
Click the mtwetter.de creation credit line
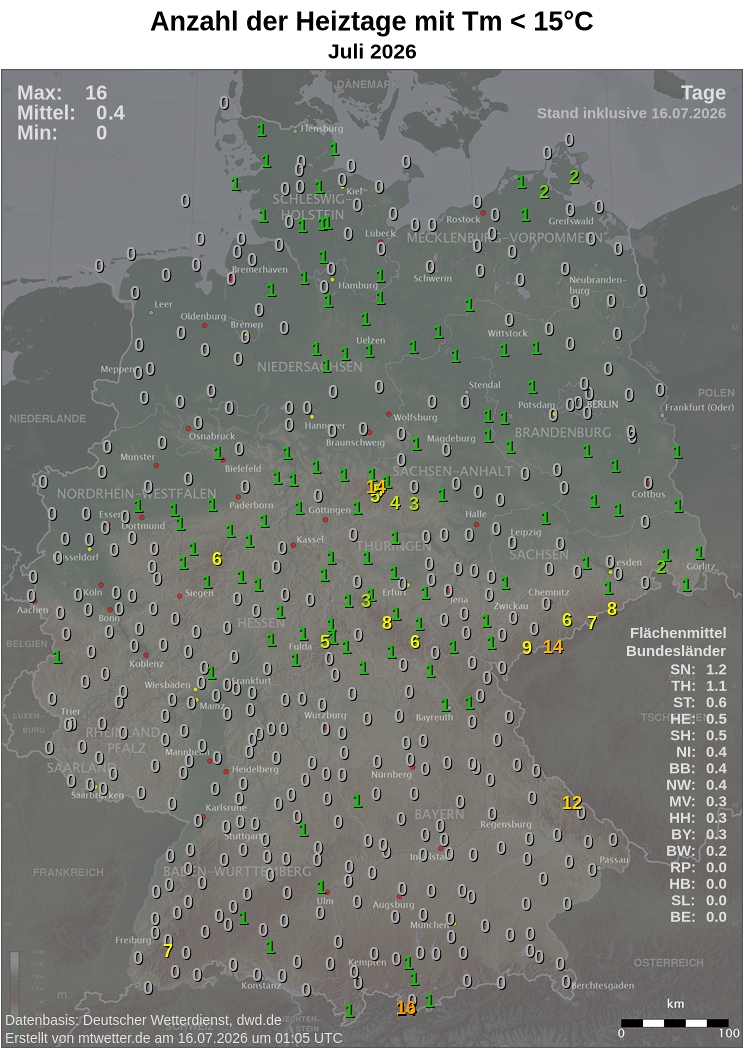click(174, 1038)
